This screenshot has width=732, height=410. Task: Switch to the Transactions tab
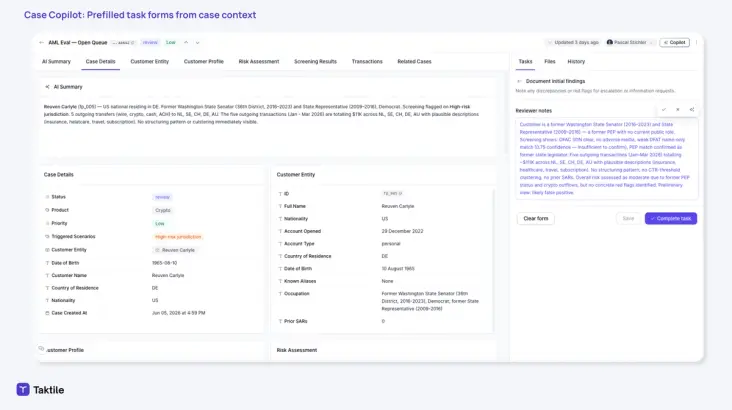[x=367, y=62]
